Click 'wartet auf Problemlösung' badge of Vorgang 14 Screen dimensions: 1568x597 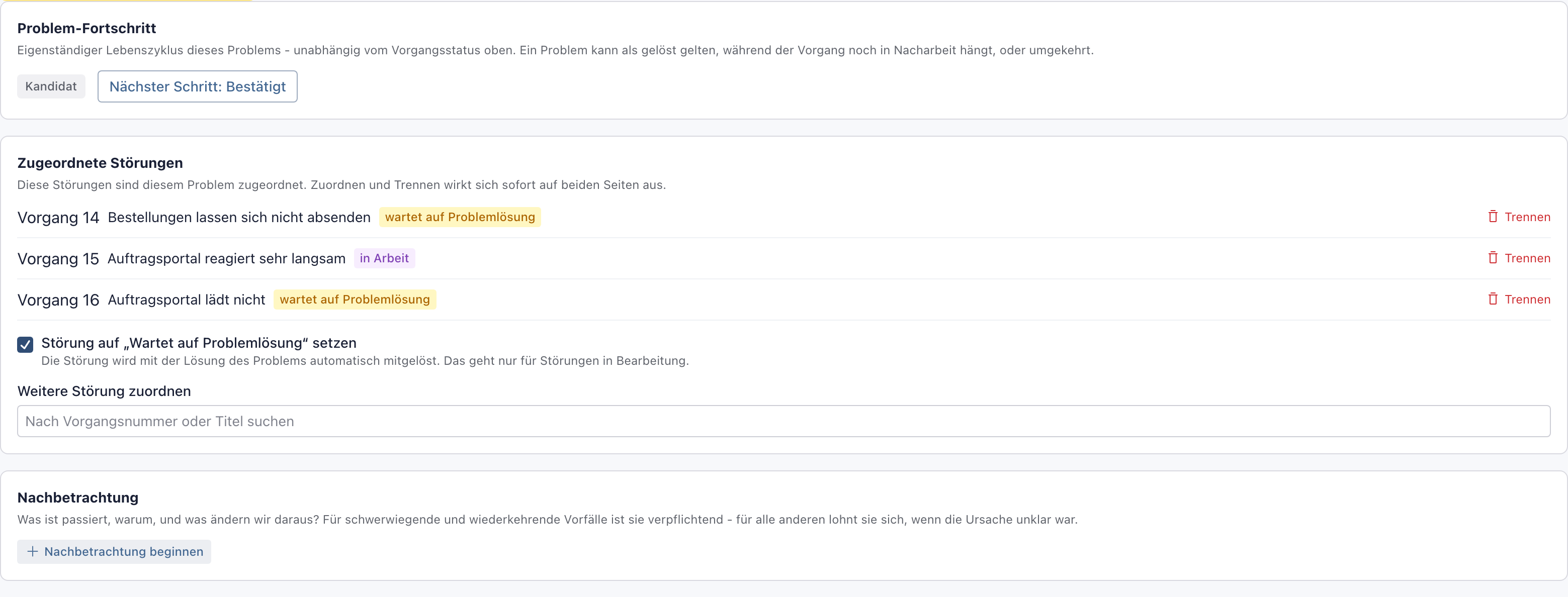click(460, 217)
